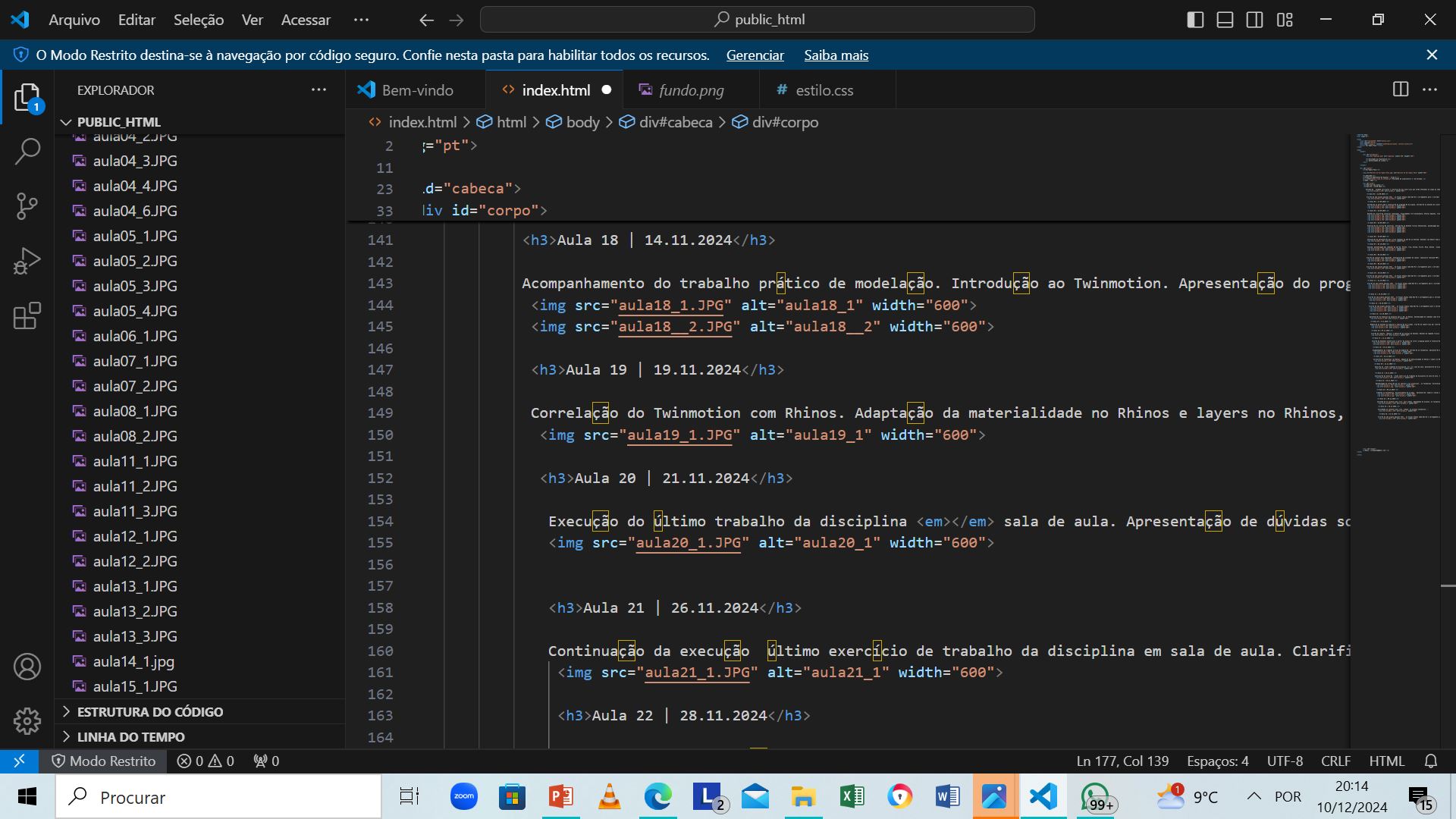
Task: Open Microsoft Edge from taskbar
Action: click(x=657, y=797)
